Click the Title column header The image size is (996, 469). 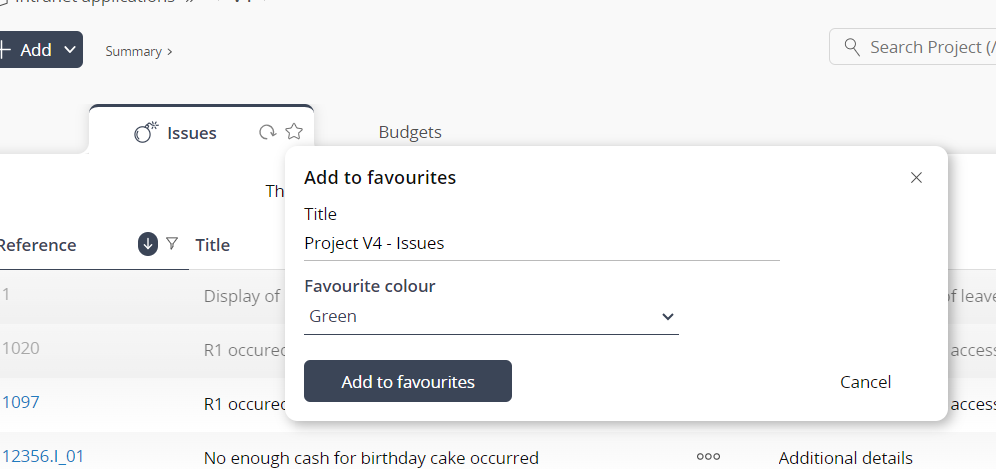pos(213,245)
